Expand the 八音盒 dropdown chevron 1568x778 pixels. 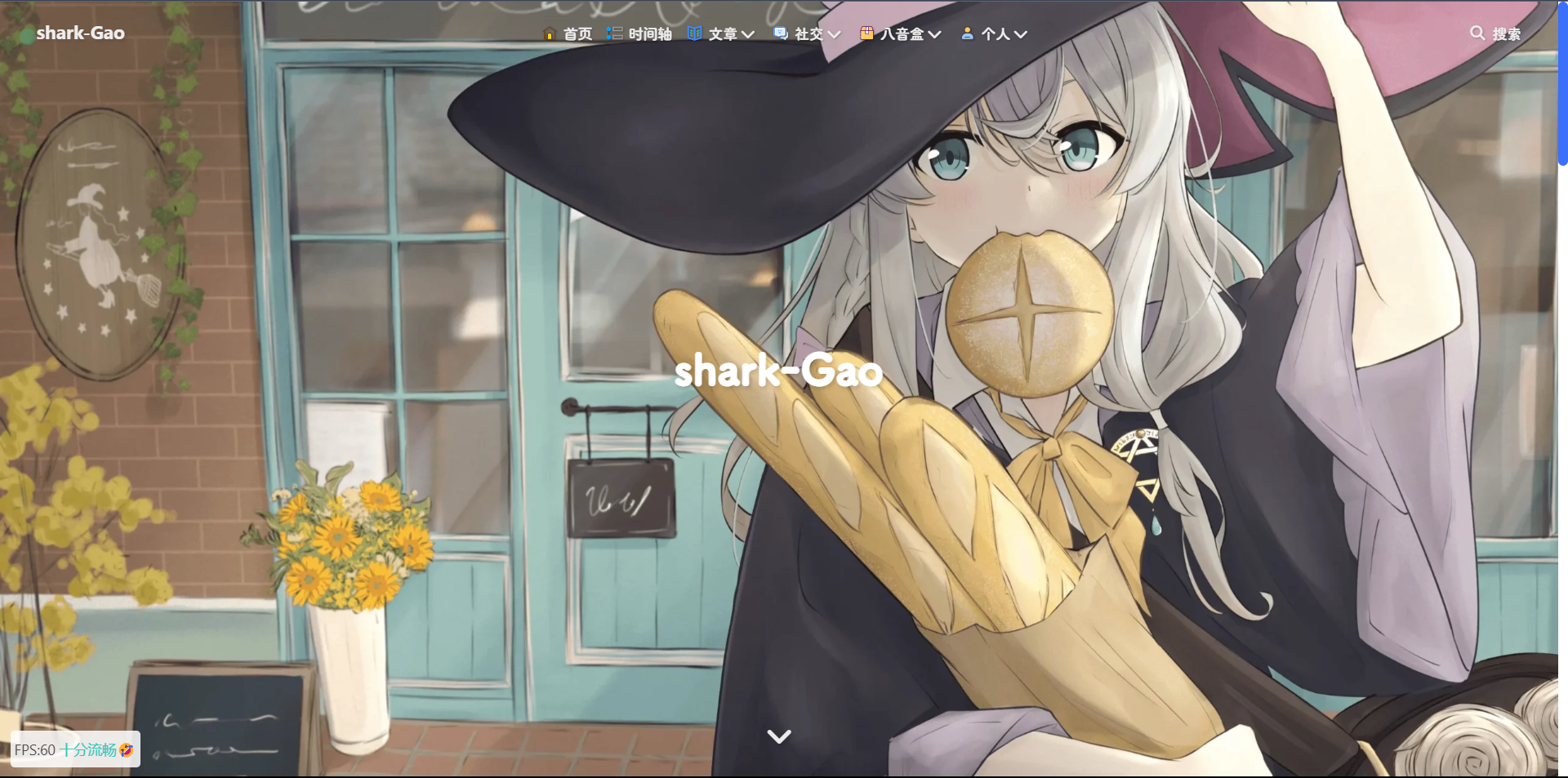click(935, 34)
